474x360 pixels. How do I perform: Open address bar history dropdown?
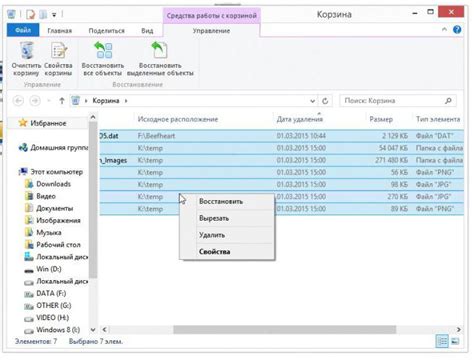coord(312,101)
